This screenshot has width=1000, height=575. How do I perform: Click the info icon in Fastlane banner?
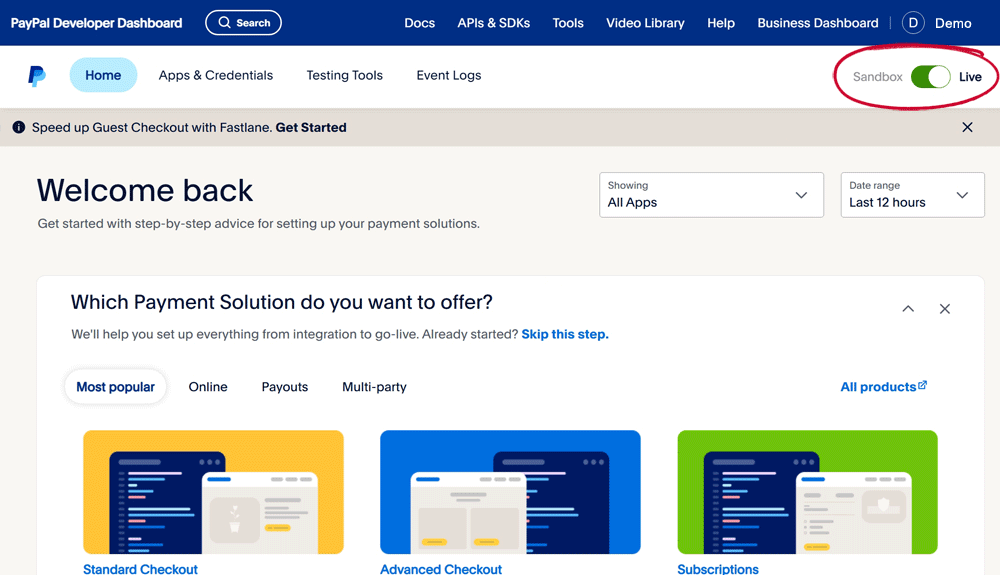[18, 128]
